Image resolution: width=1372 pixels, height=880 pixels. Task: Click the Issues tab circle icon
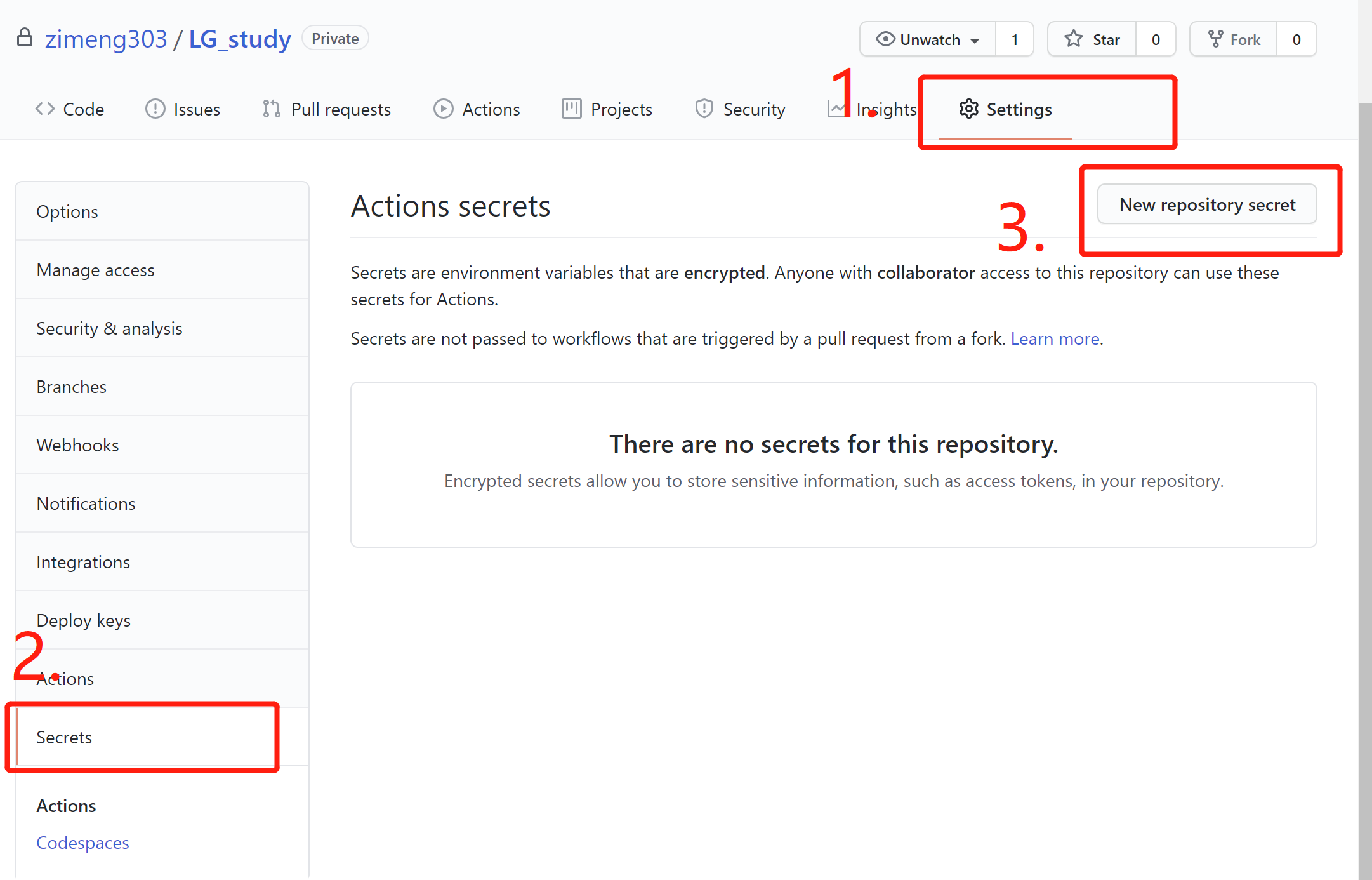point(155,109)
